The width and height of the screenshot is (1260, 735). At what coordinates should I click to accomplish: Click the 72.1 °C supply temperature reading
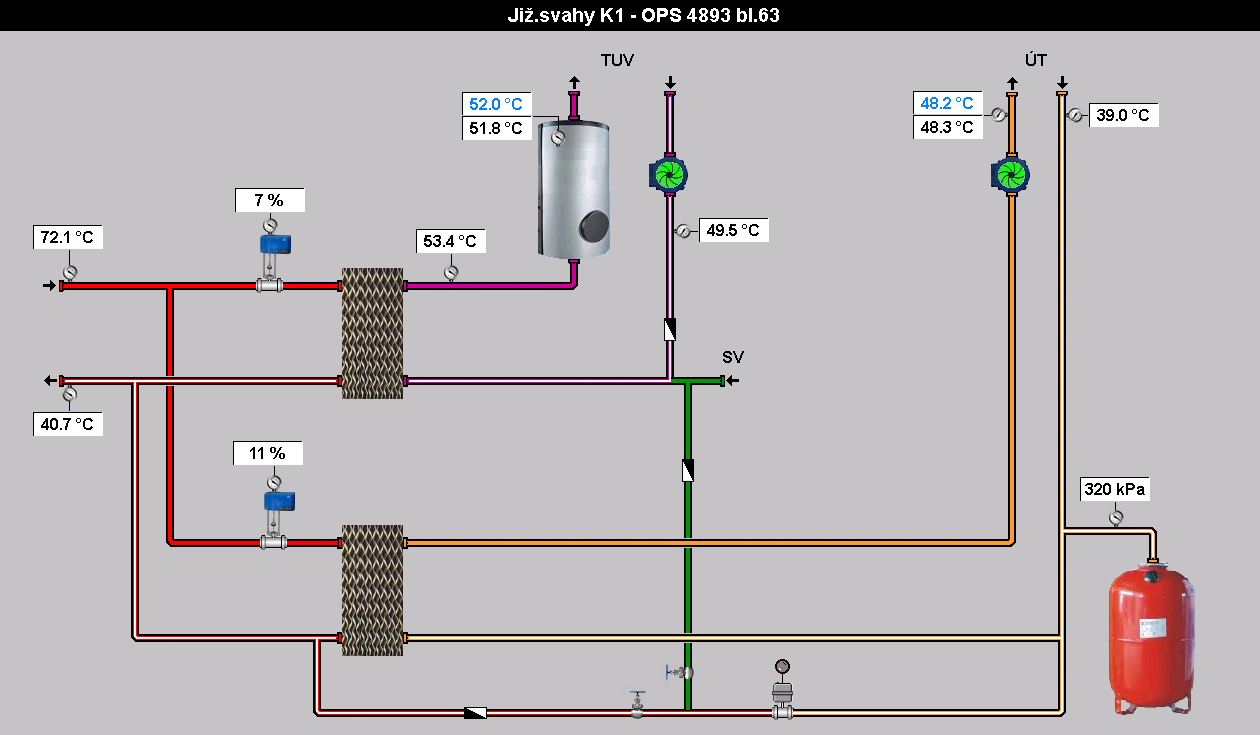tap(69, 238)
